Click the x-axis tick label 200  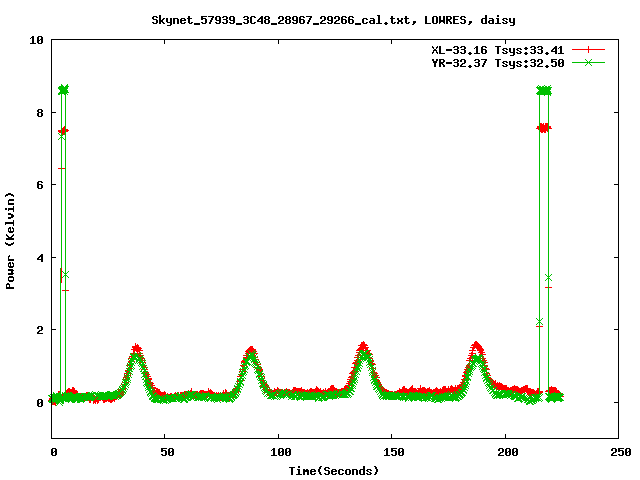(x=508, y=452)
